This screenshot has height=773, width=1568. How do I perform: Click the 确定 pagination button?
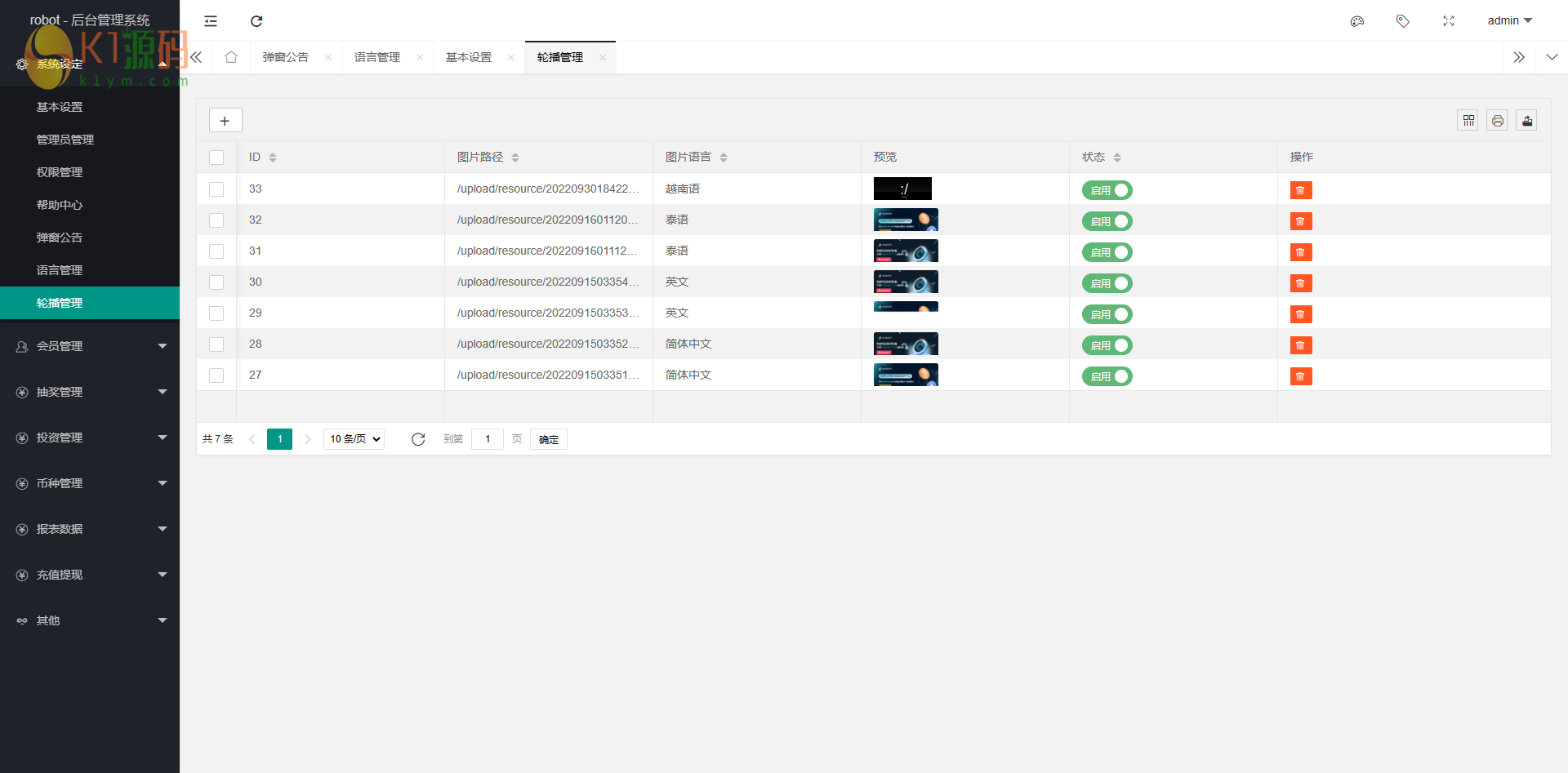(x=548, y=439)
